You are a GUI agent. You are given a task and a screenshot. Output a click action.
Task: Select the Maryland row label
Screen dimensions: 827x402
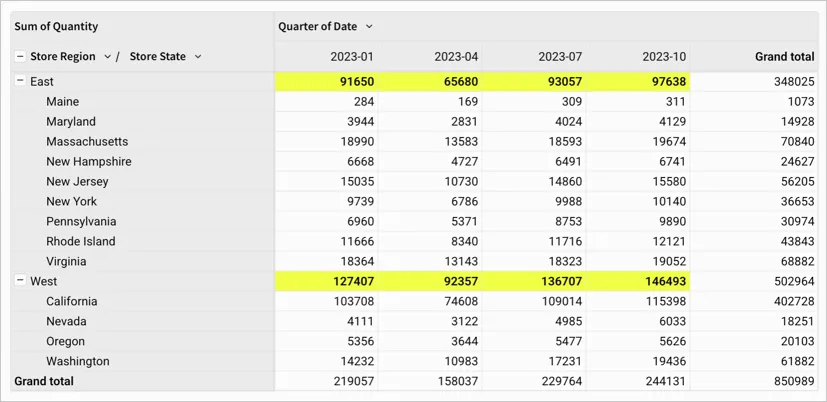(71, 121)
